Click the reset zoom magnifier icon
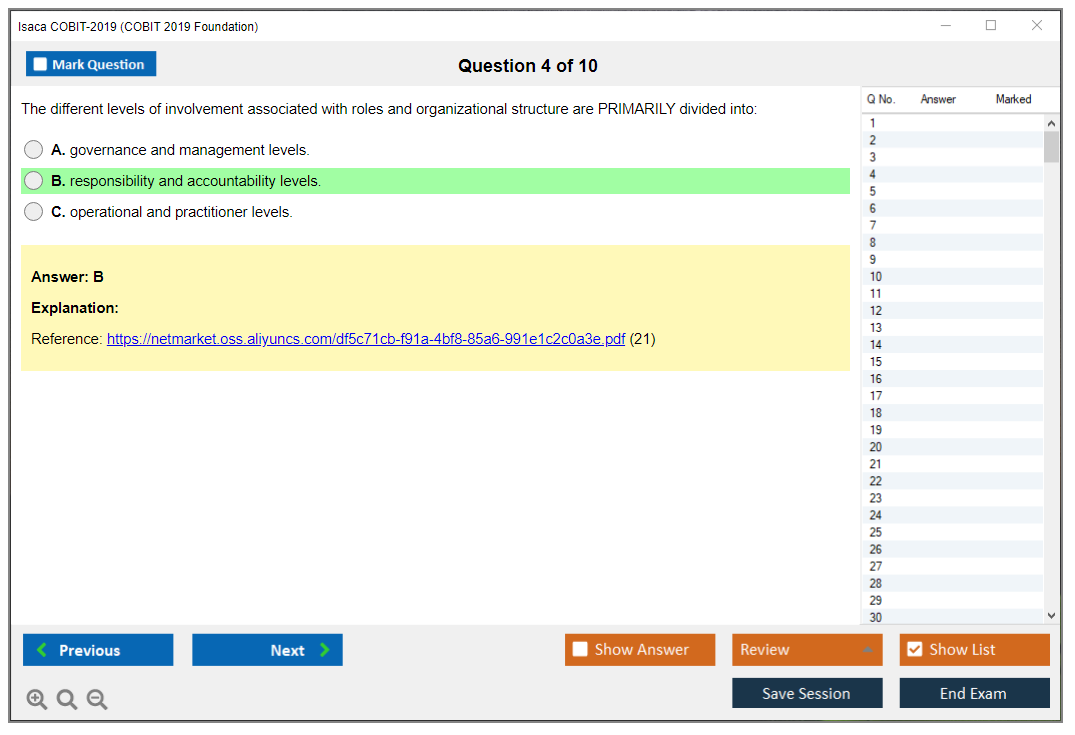This screenshot has width=1075, height=735. point(67,699)
